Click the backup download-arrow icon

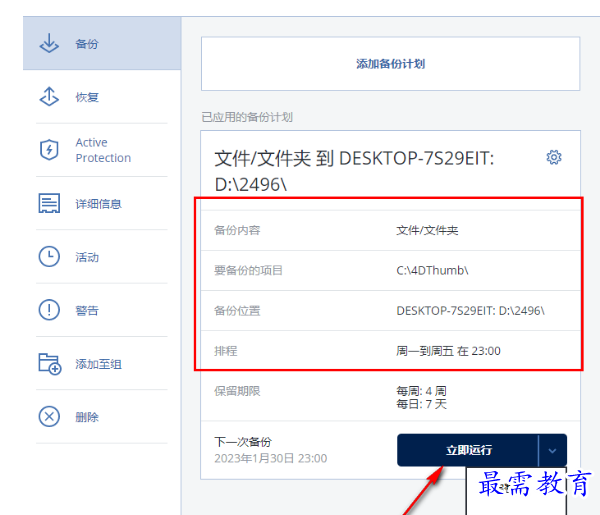[x=49, y=43]
